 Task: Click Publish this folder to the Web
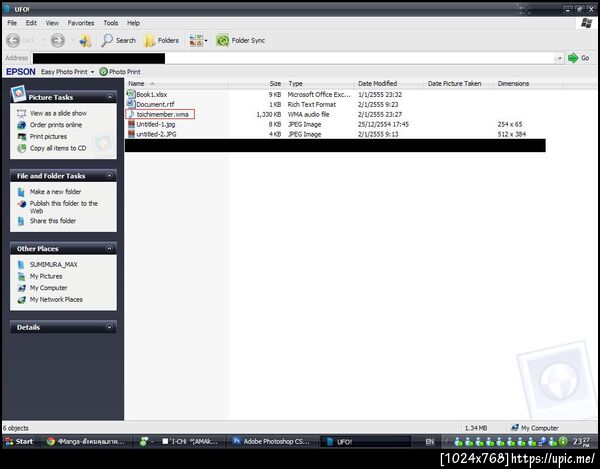pos(64,207)
